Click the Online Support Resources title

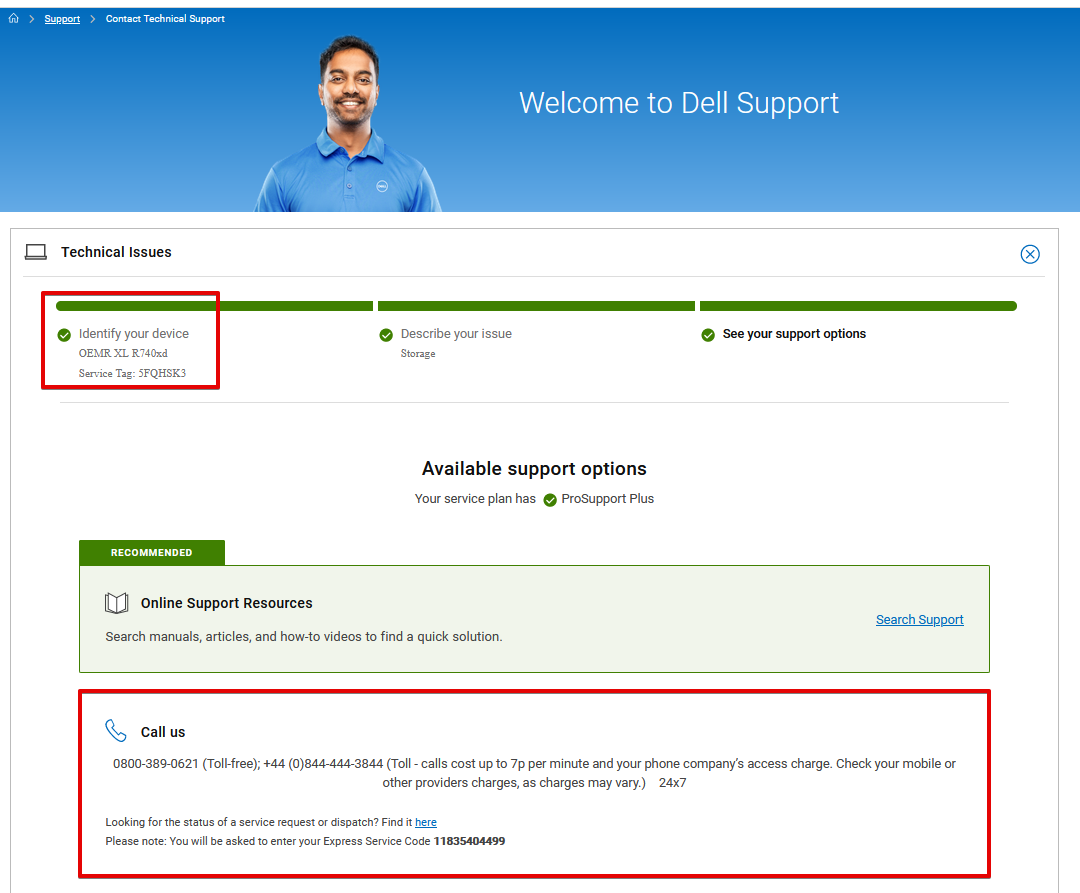click(227, 603)
